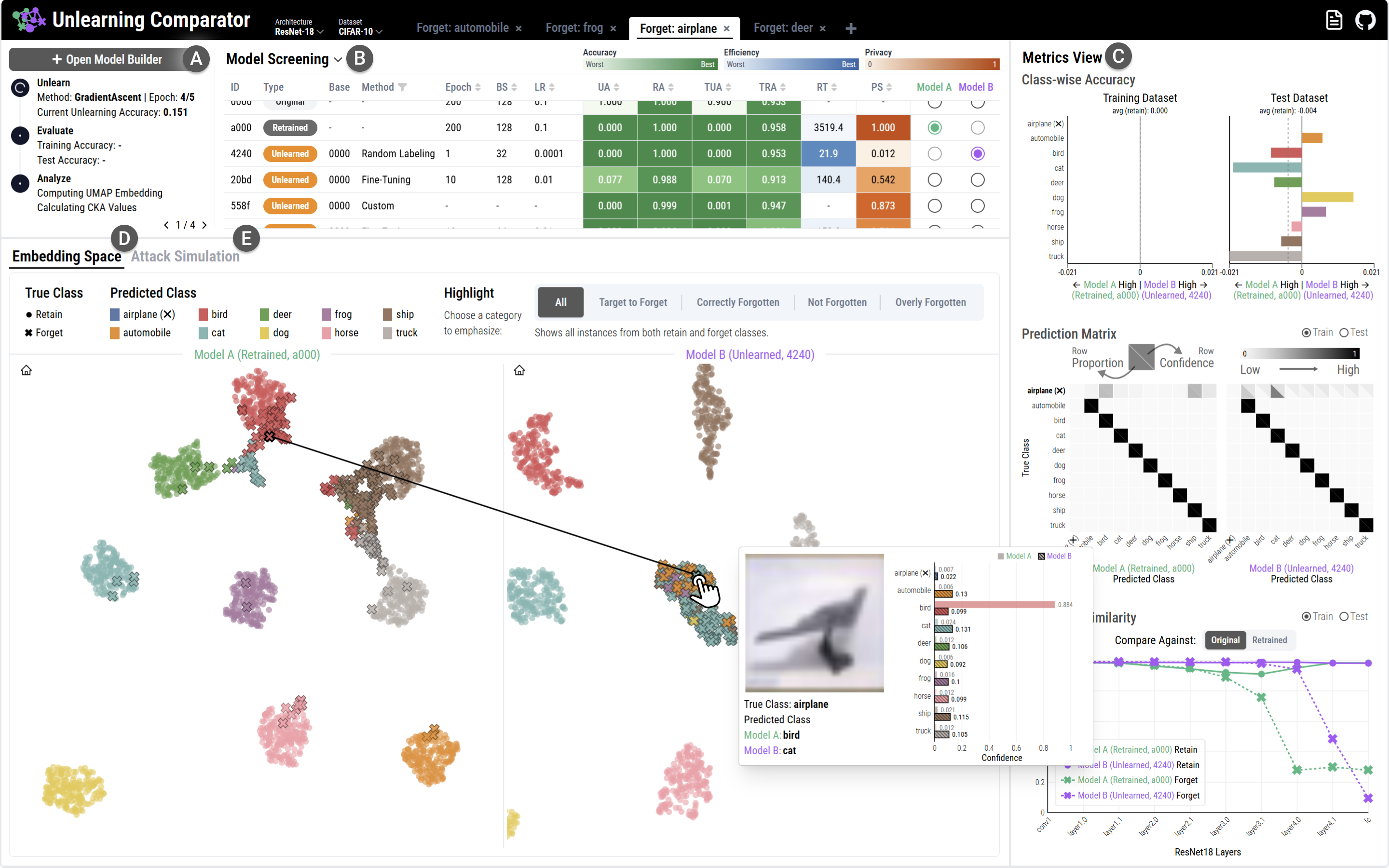The image size is (1389, 868).
Task: Click the automobile orange color swatch
Action: click(115, 333)
